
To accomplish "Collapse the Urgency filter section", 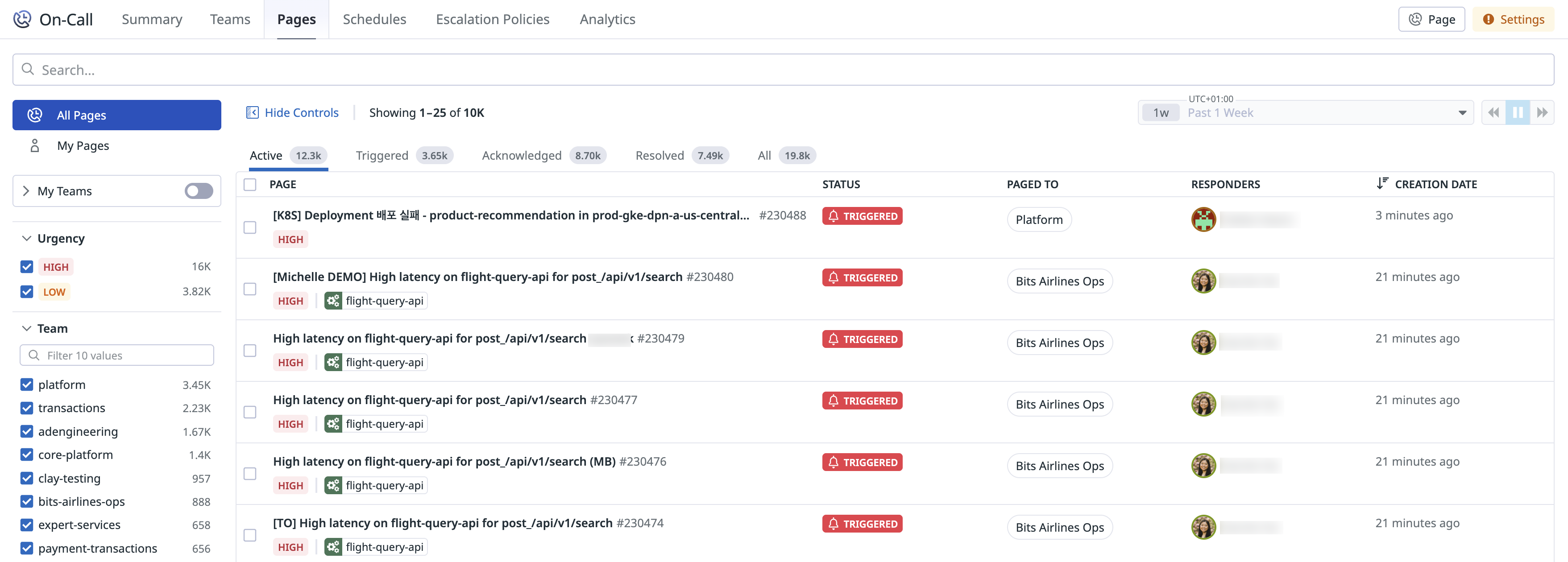I will coord(27,239).
